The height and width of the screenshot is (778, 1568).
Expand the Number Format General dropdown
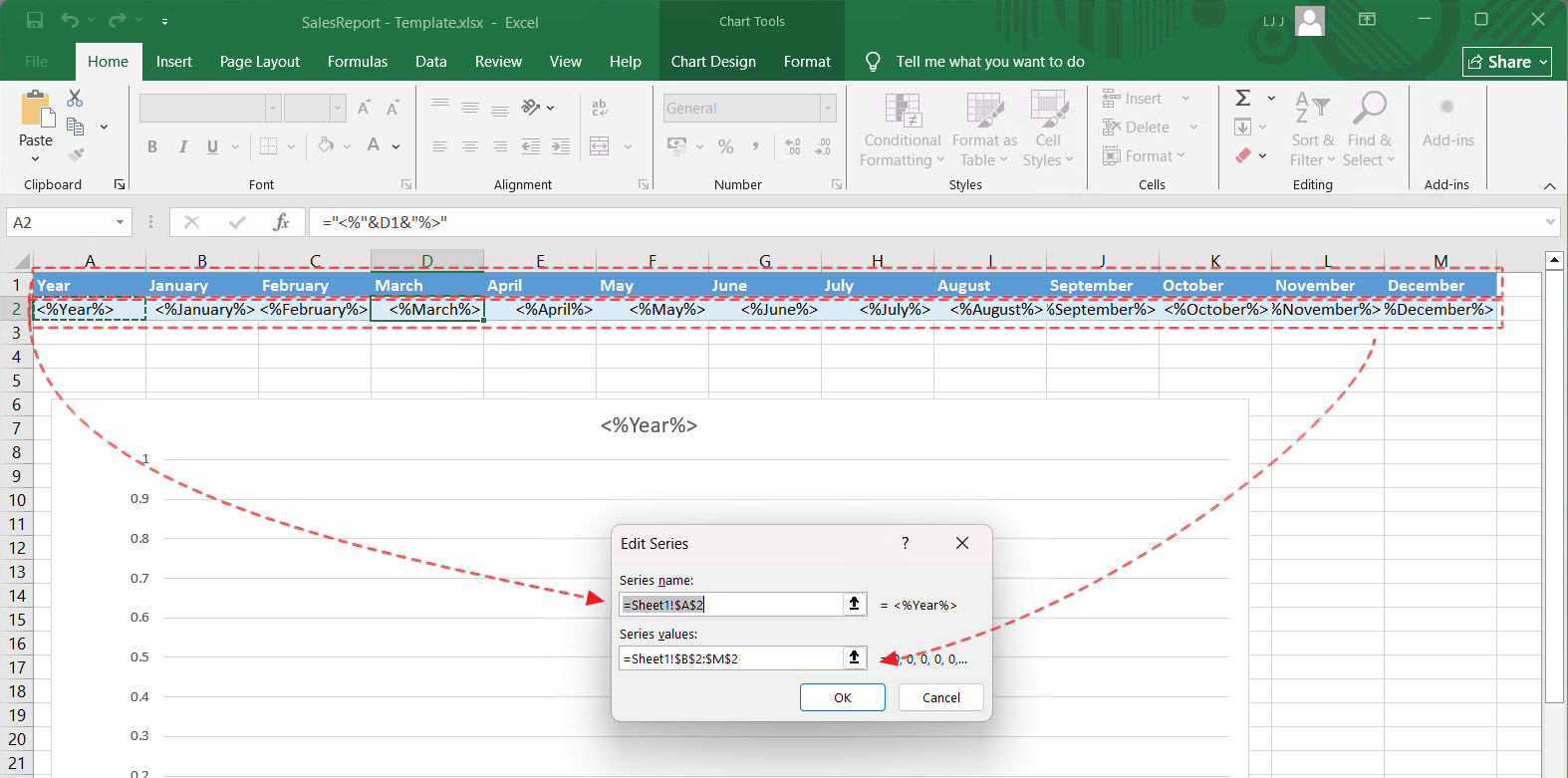(827, 109)
